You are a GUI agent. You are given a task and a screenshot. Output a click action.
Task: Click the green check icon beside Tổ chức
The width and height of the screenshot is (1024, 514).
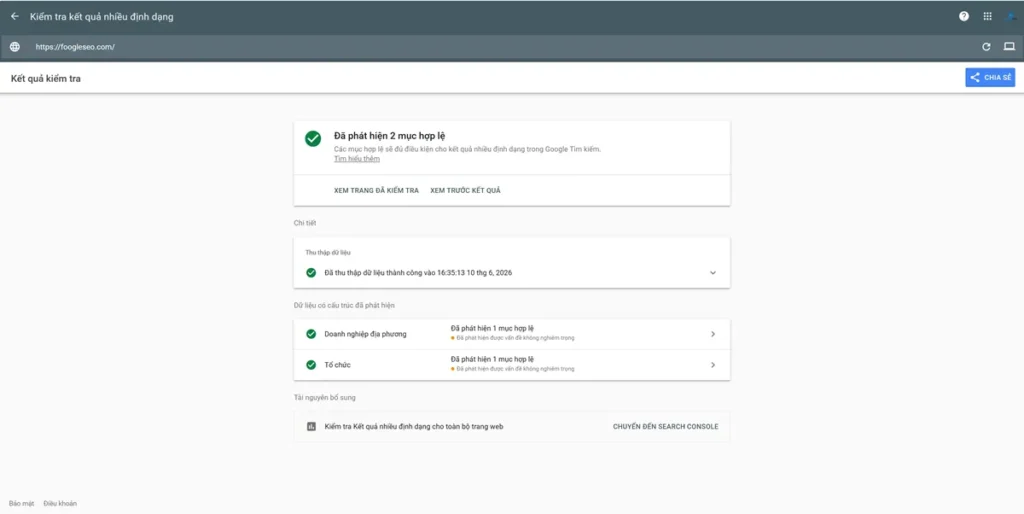point(311,364)
